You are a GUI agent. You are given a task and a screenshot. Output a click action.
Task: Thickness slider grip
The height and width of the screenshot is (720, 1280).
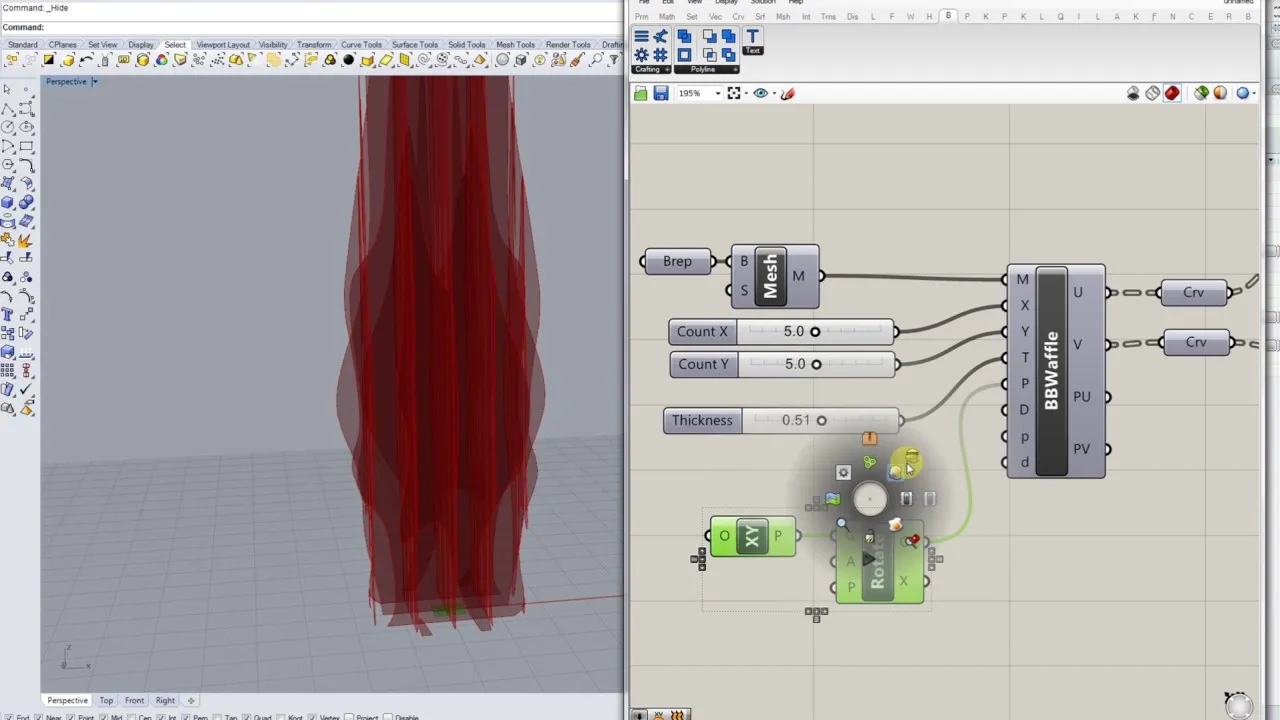click(821, 420)
